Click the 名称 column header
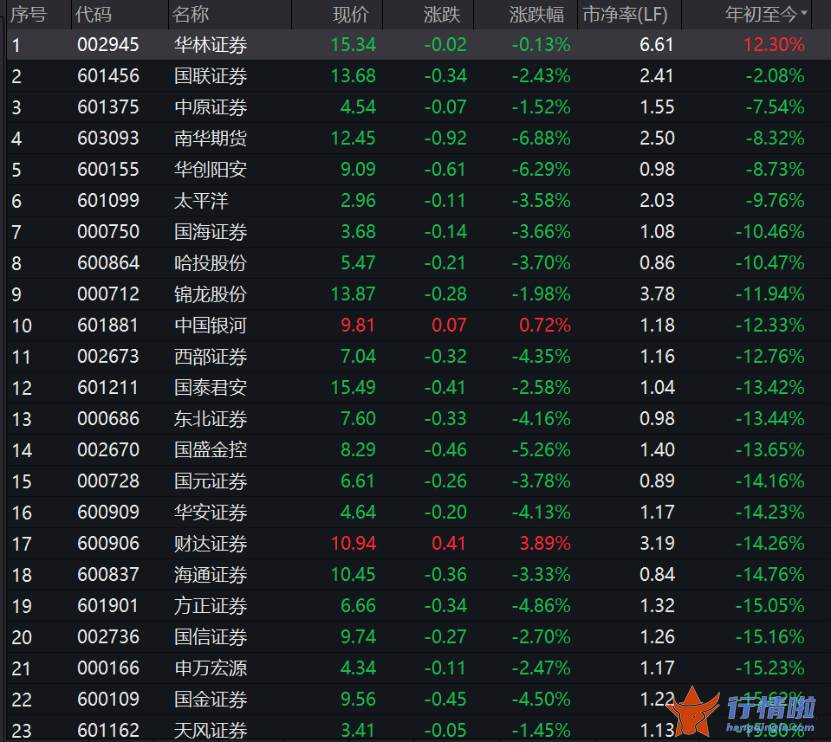The width and height of the screenshot is (831, 742). 191,14
